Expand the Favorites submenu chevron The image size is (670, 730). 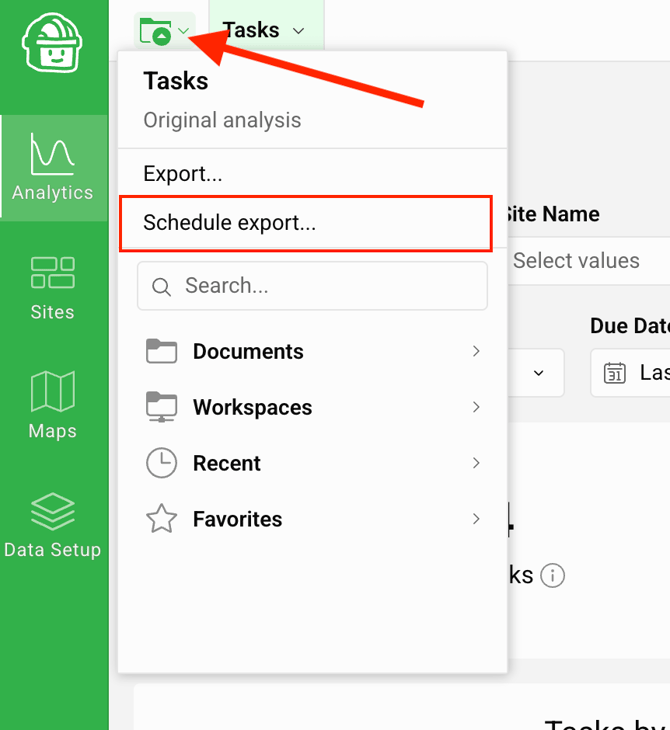tap(476, 519)
